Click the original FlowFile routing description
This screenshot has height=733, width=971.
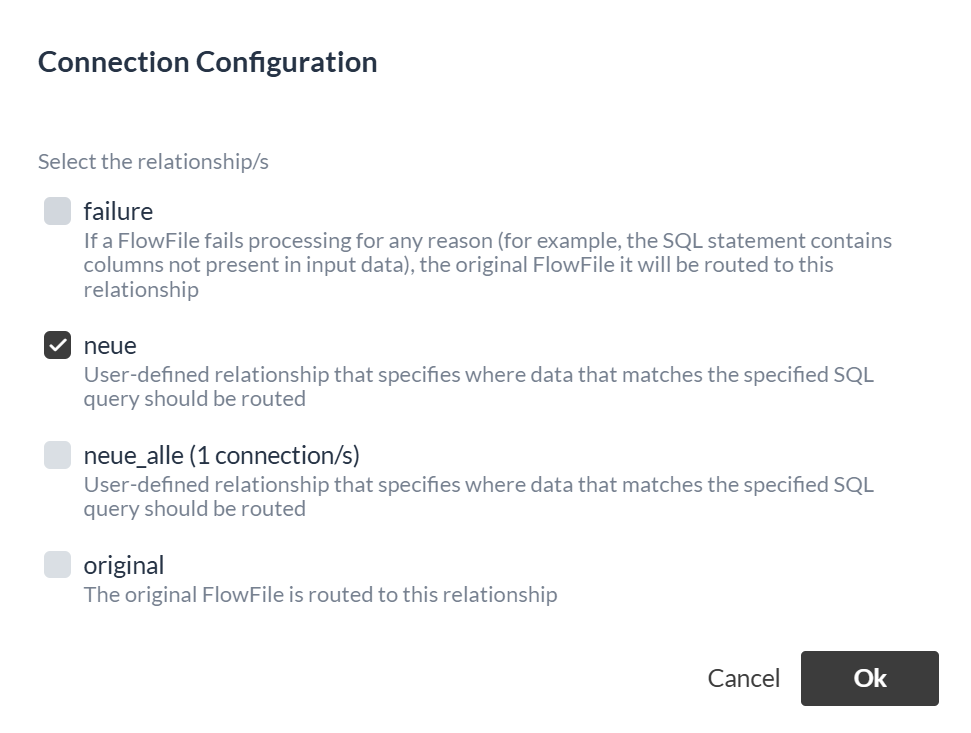[x=320, y=594]
